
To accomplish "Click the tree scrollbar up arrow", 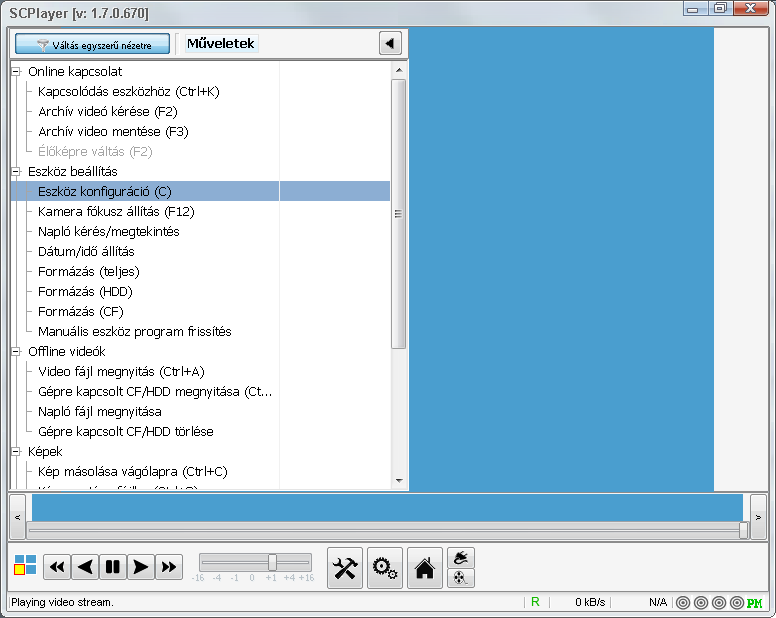I will 399,70.
